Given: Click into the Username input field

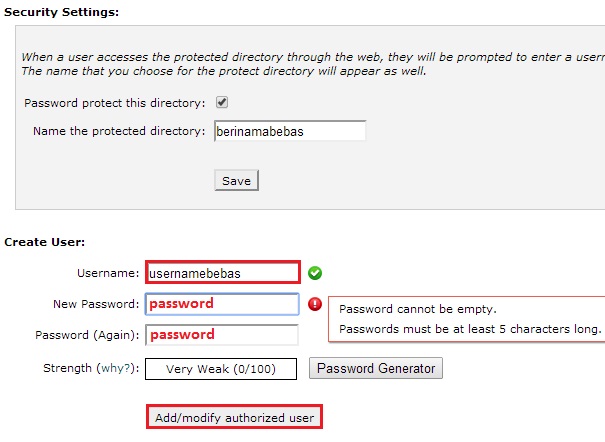Looking at the screenshot, I should [223, 272].
